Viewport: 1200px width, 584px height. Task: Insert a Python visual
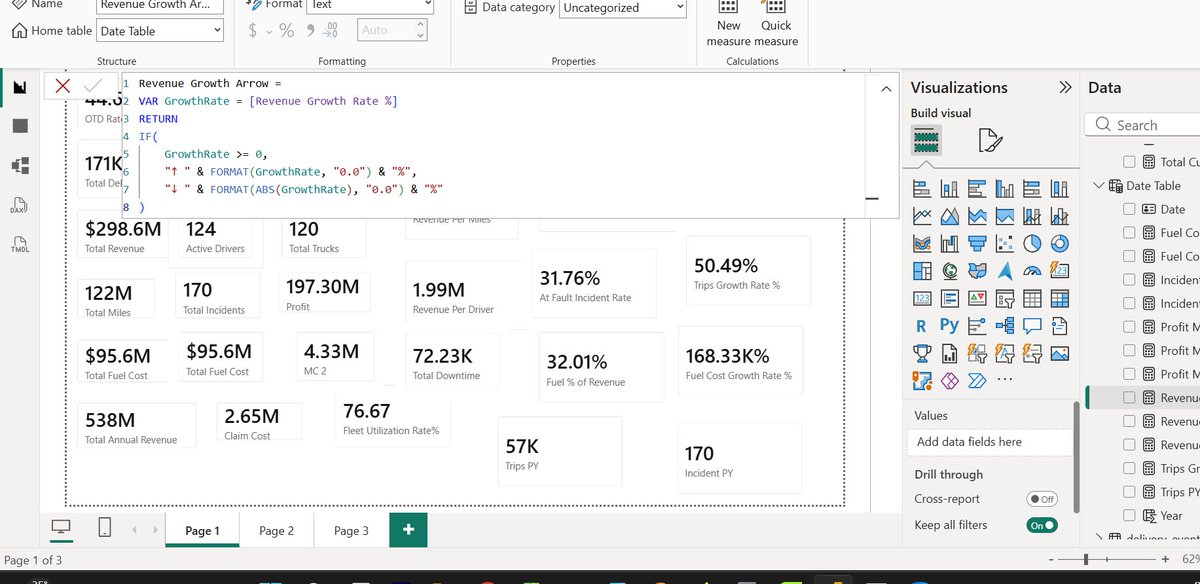point(950,326)
